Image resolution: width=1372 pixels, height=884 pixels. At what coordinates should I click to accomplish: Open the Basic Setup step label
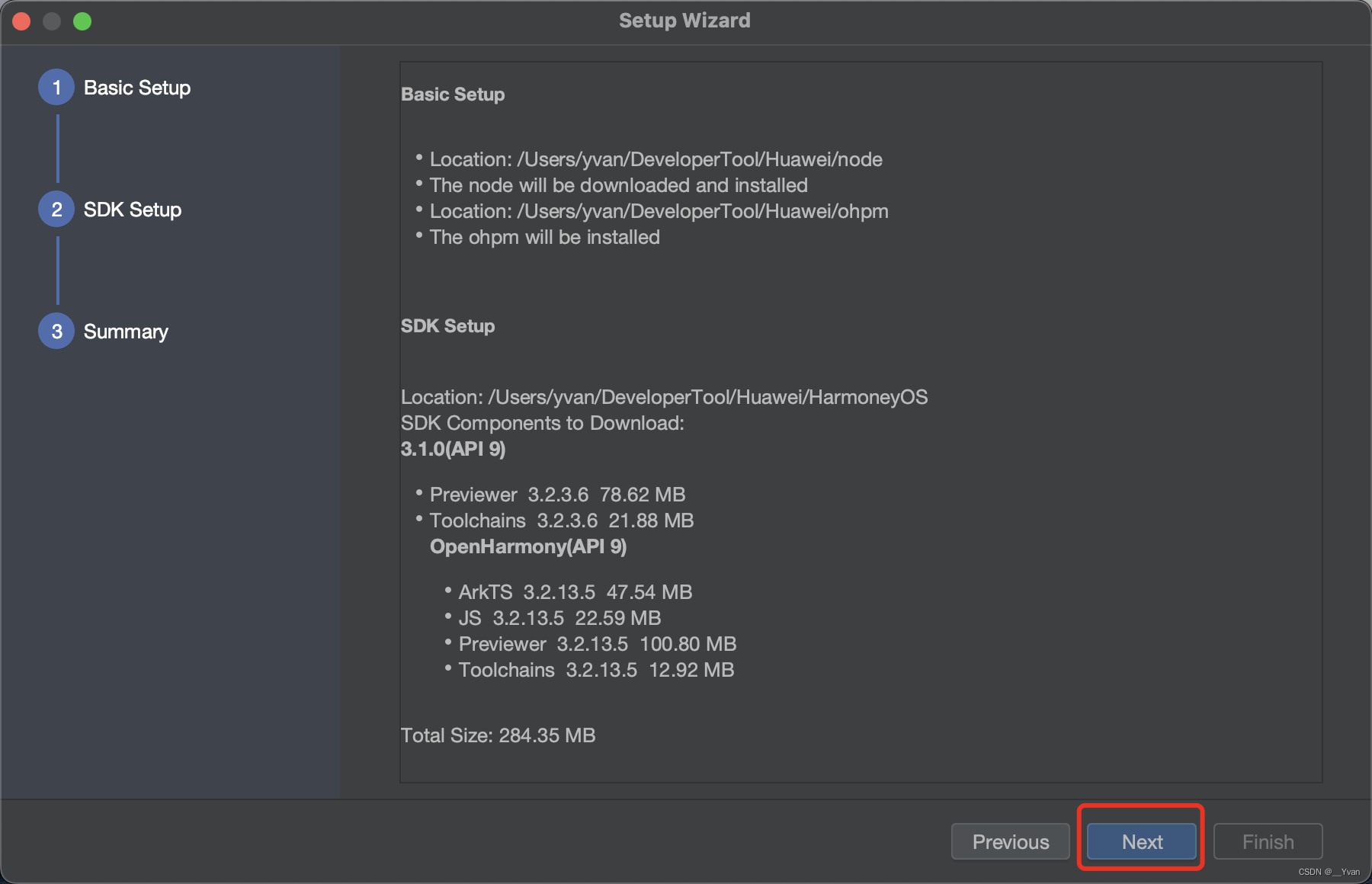137,88
